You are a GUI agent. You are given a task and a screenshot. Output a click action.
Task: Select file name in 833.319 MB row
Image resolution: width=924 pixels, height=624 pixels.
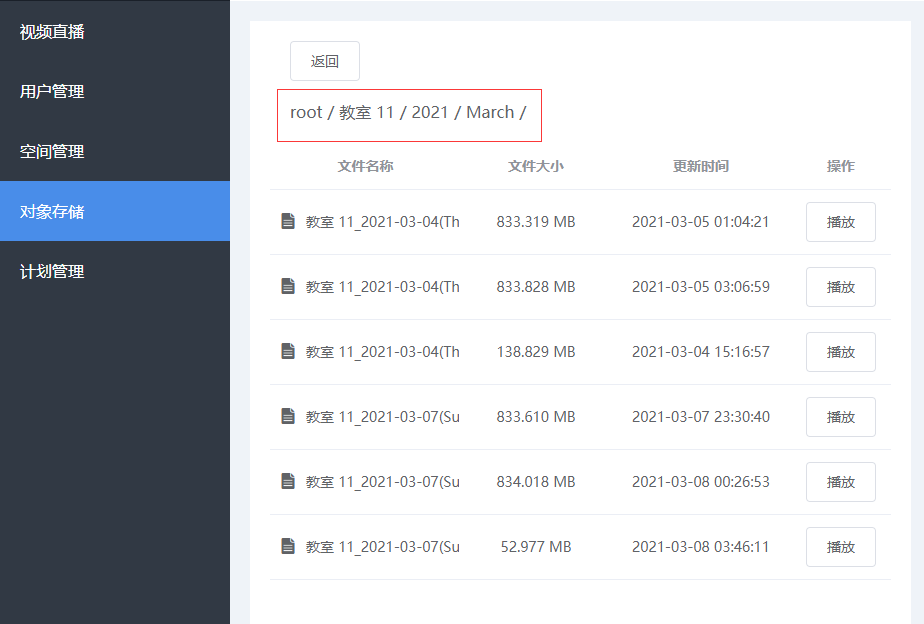(382, 222)
